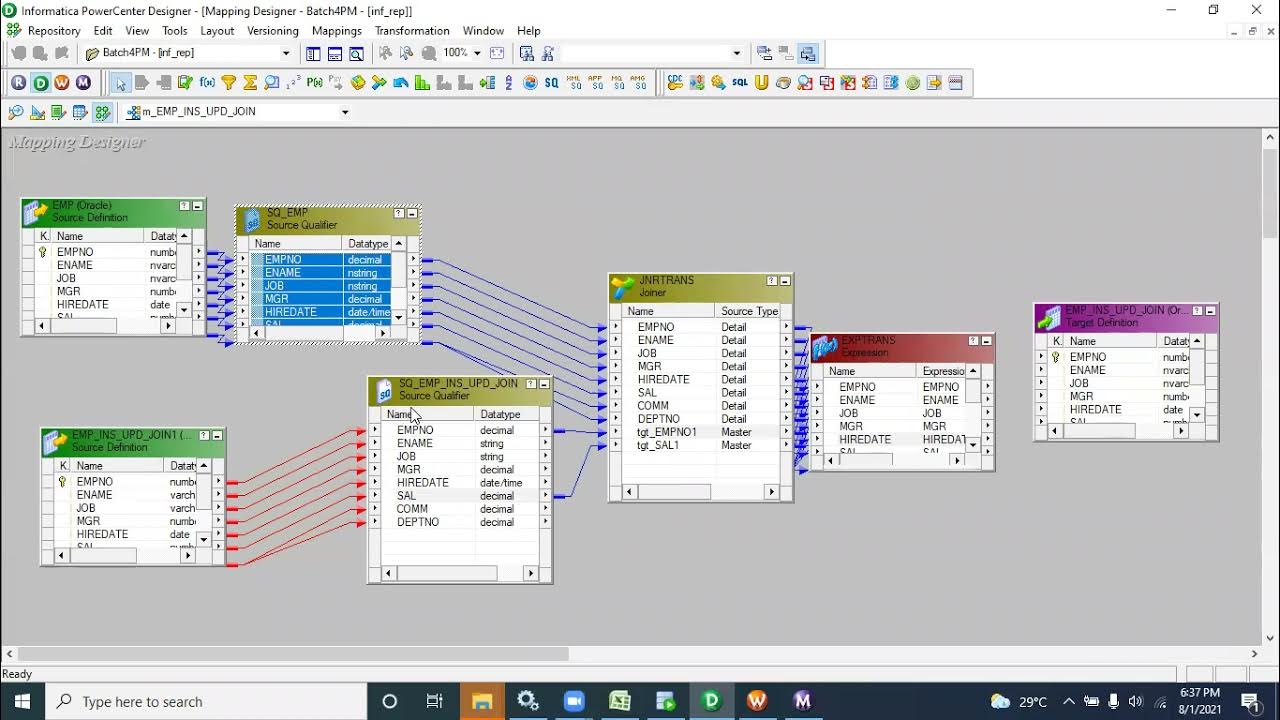Image resolution: width=1280 pixels, height=720 pixels.
Task: Toggle the Mapping Designer tool button
Action: pos(101,112)
